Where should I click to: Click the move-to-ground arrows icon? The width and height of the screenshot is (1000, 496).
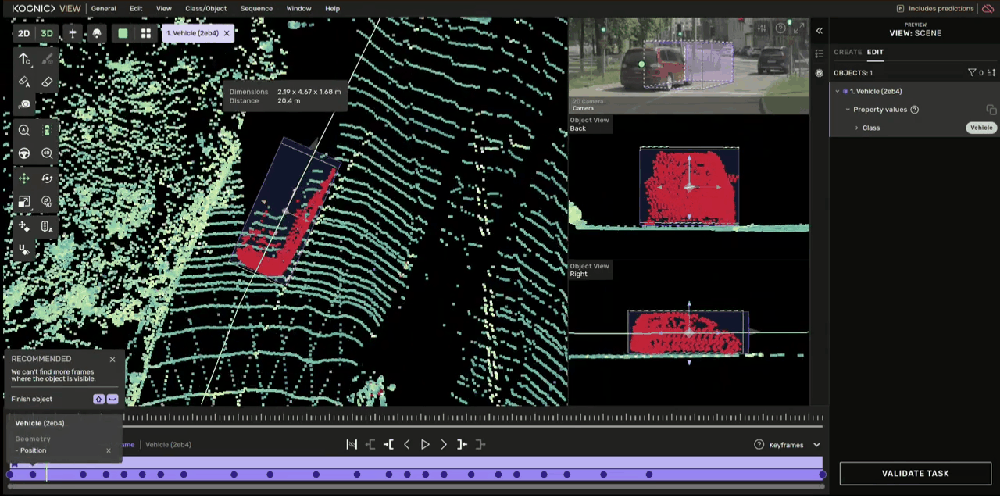tap(24, 226)
